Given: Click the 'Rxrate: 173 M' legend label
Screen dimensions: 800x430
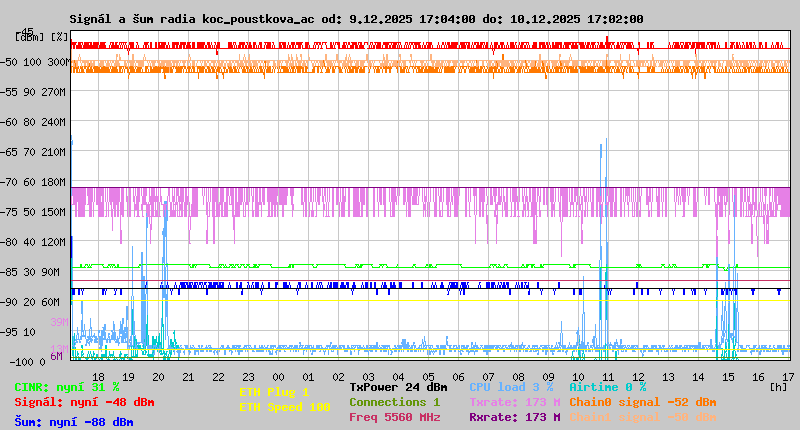Looking at the screenshot, I should (x=515, y=417).
